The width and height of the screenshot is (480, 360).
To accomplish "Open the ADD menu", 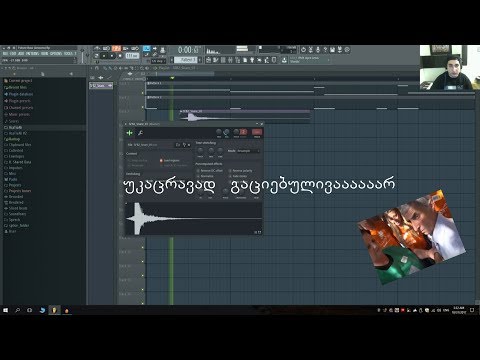I will pos(21,54).
